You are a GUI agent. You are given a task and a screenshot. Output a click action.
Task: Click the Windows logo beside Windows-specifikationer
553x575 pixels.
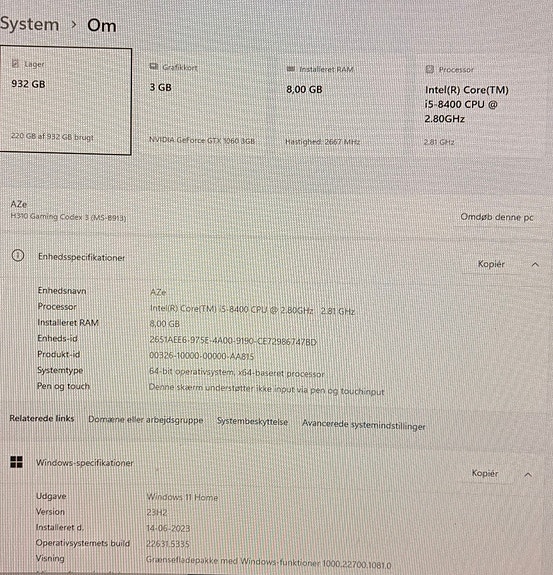17,462
